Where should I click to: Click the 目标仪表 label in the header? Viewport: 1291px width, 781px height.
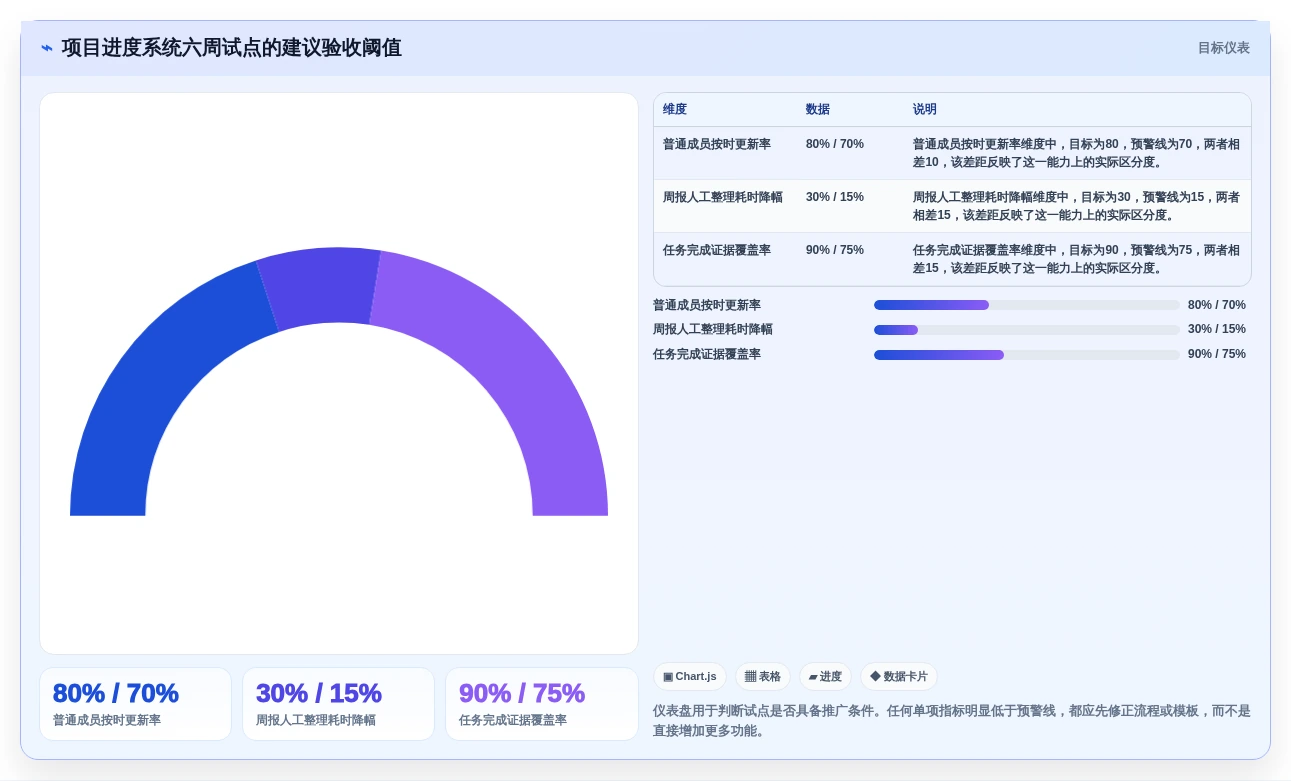[1224, 48]
